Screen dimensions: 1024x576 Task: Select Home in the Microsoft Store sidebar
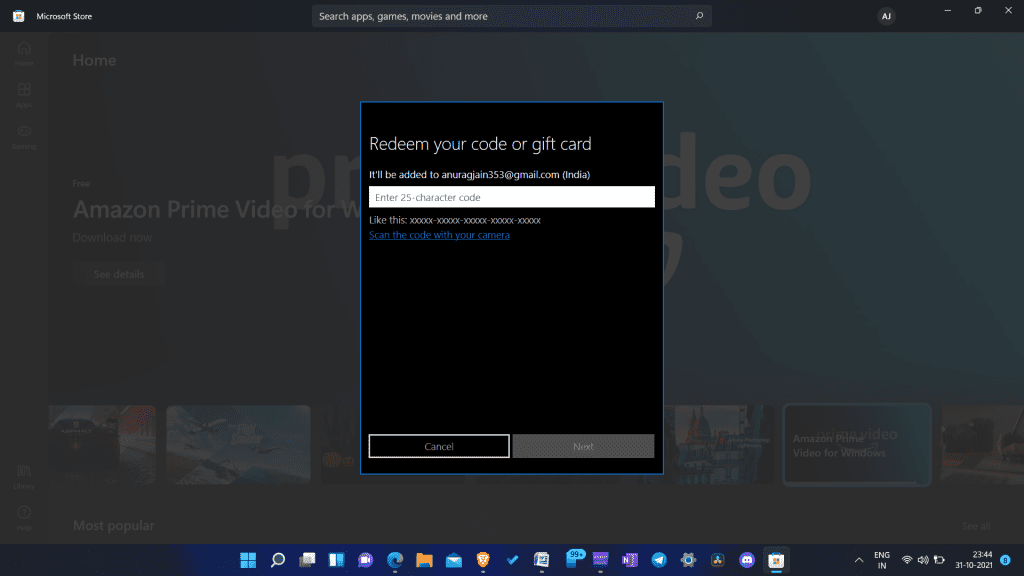point(23,55)
